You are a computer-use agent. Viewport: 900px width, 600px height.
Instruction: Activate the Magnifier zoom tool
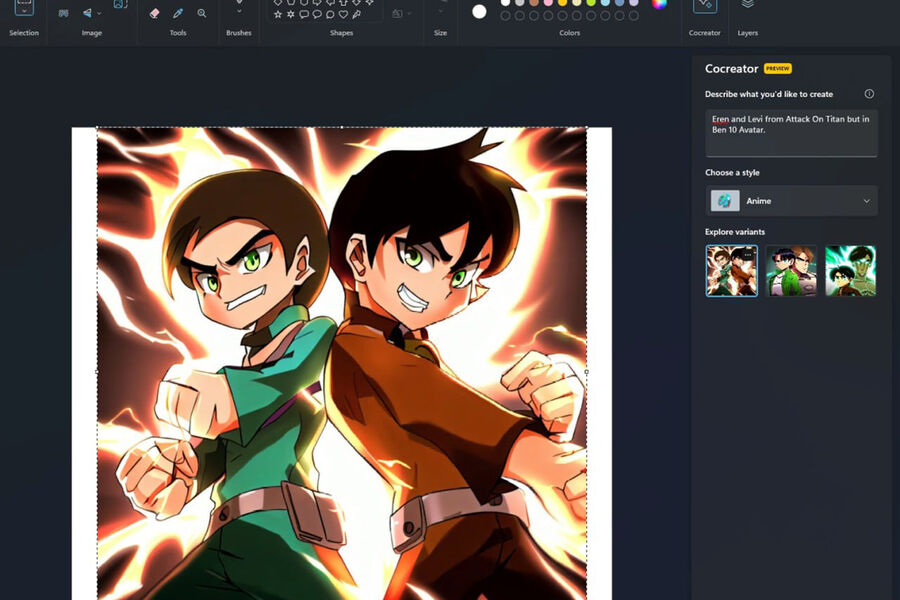[x=202, y=13]
